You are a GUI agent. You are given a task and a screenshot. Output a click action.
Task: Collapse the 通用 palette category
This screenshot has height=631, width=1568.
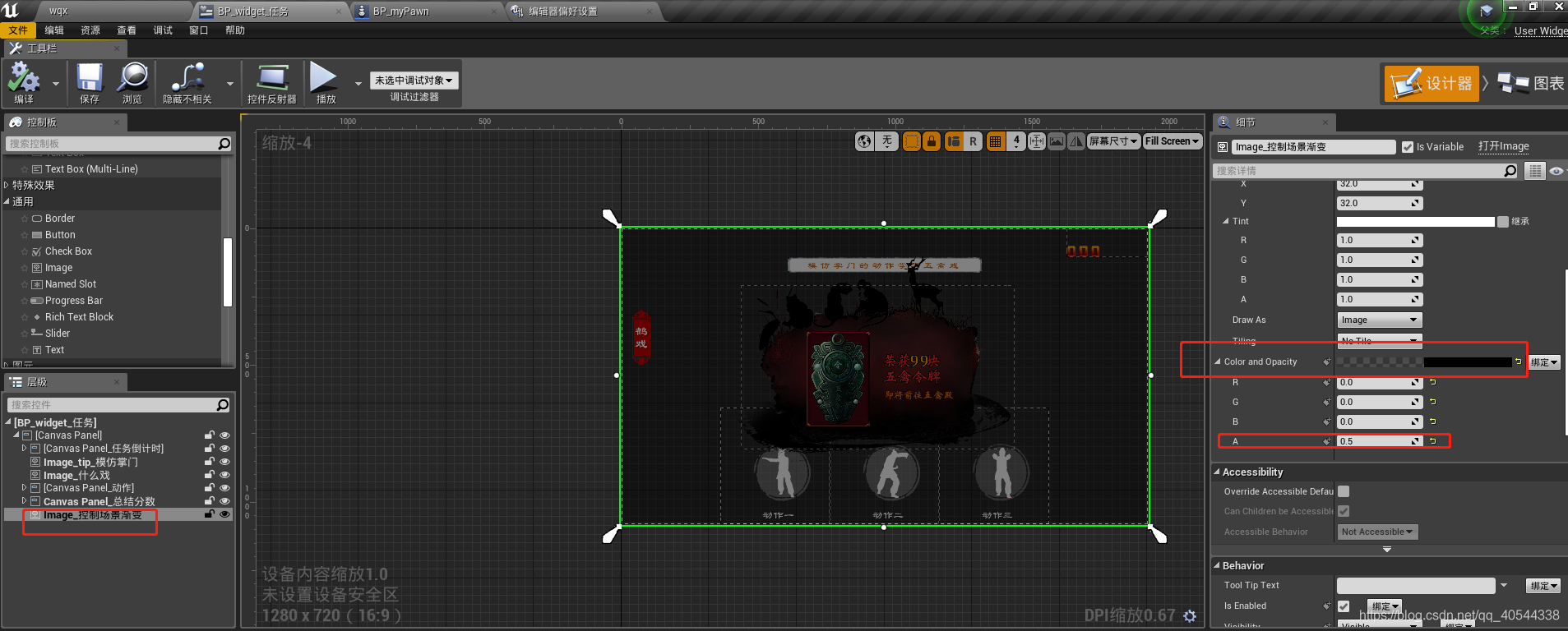(7, 202)
